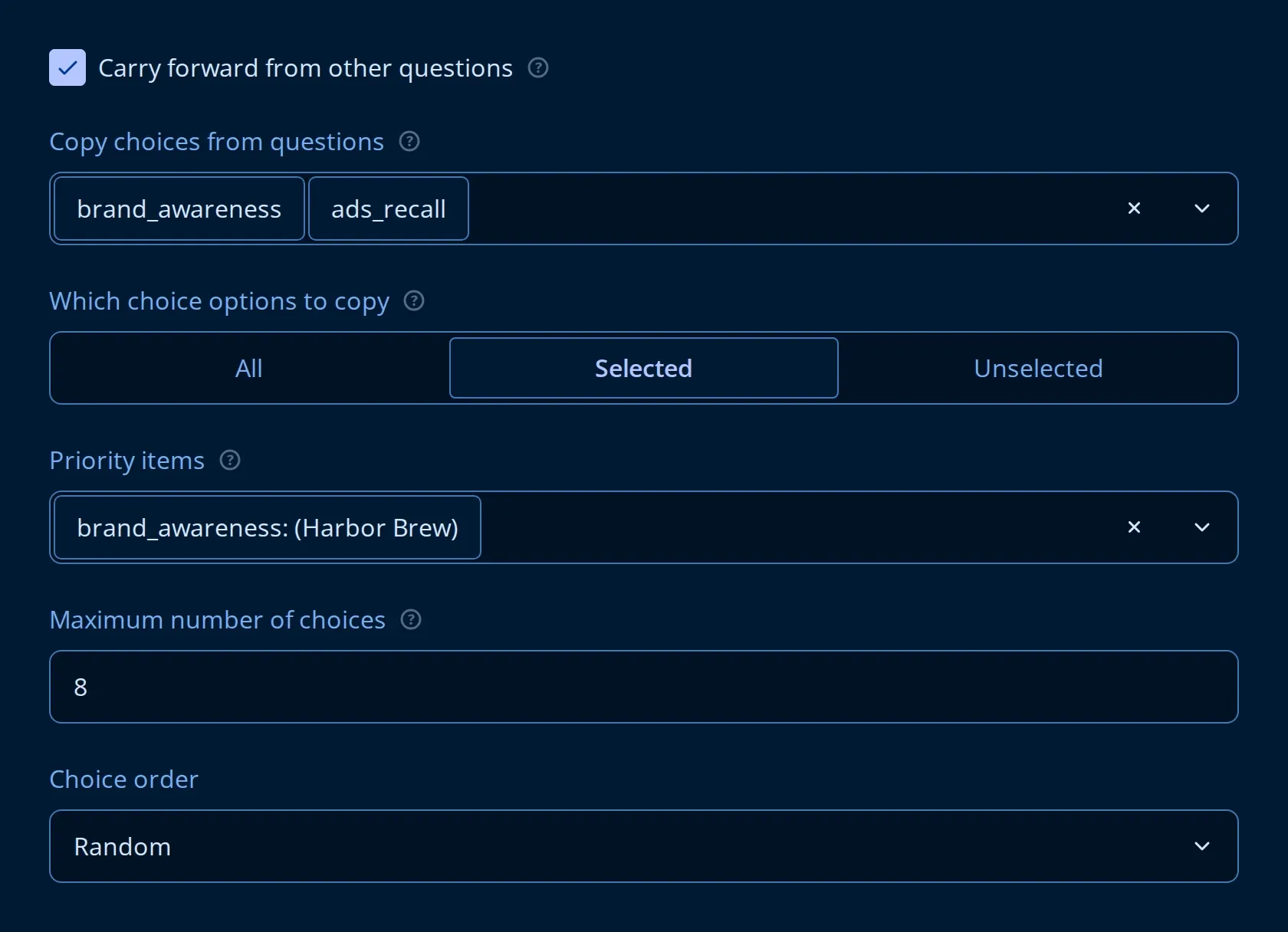The width and height of the screenshot is (1288, 932).
Task: Open help icon beside Which choice options to copy
Action: pyautogui.click(x=414, y=300)
